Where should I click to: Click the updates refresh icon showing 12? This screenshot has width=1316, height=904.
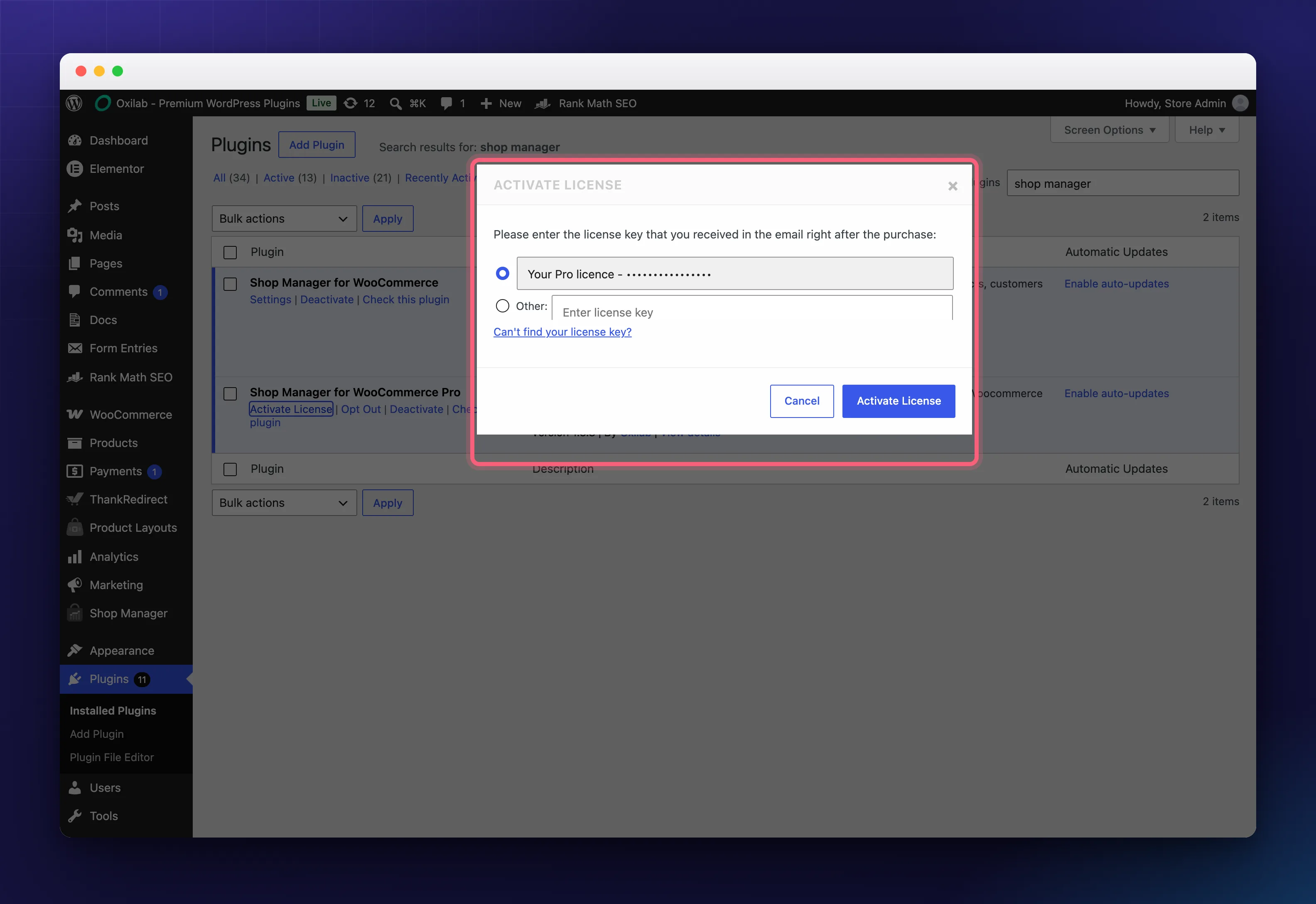351,103
